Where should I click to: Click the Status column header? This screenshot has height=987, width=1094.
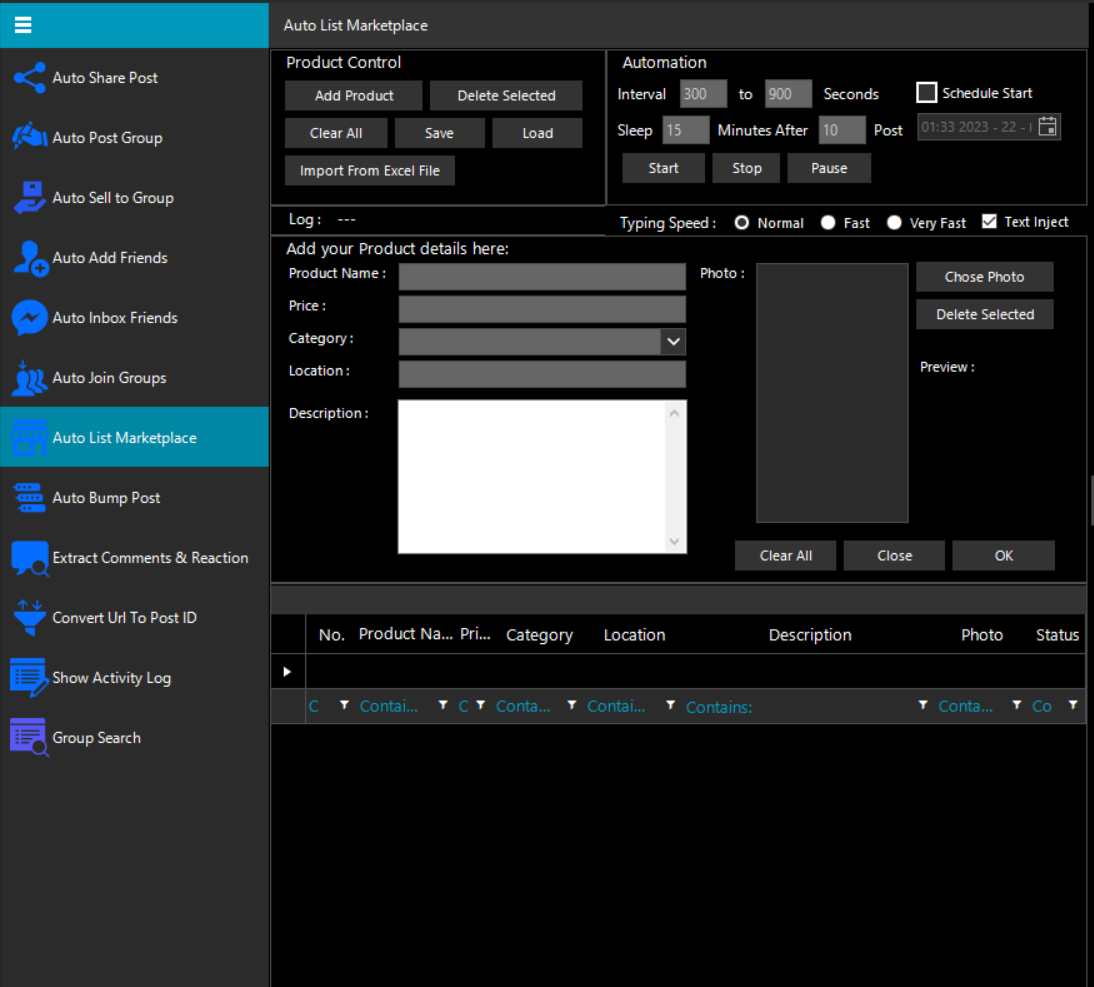(x=1057, y=635)
